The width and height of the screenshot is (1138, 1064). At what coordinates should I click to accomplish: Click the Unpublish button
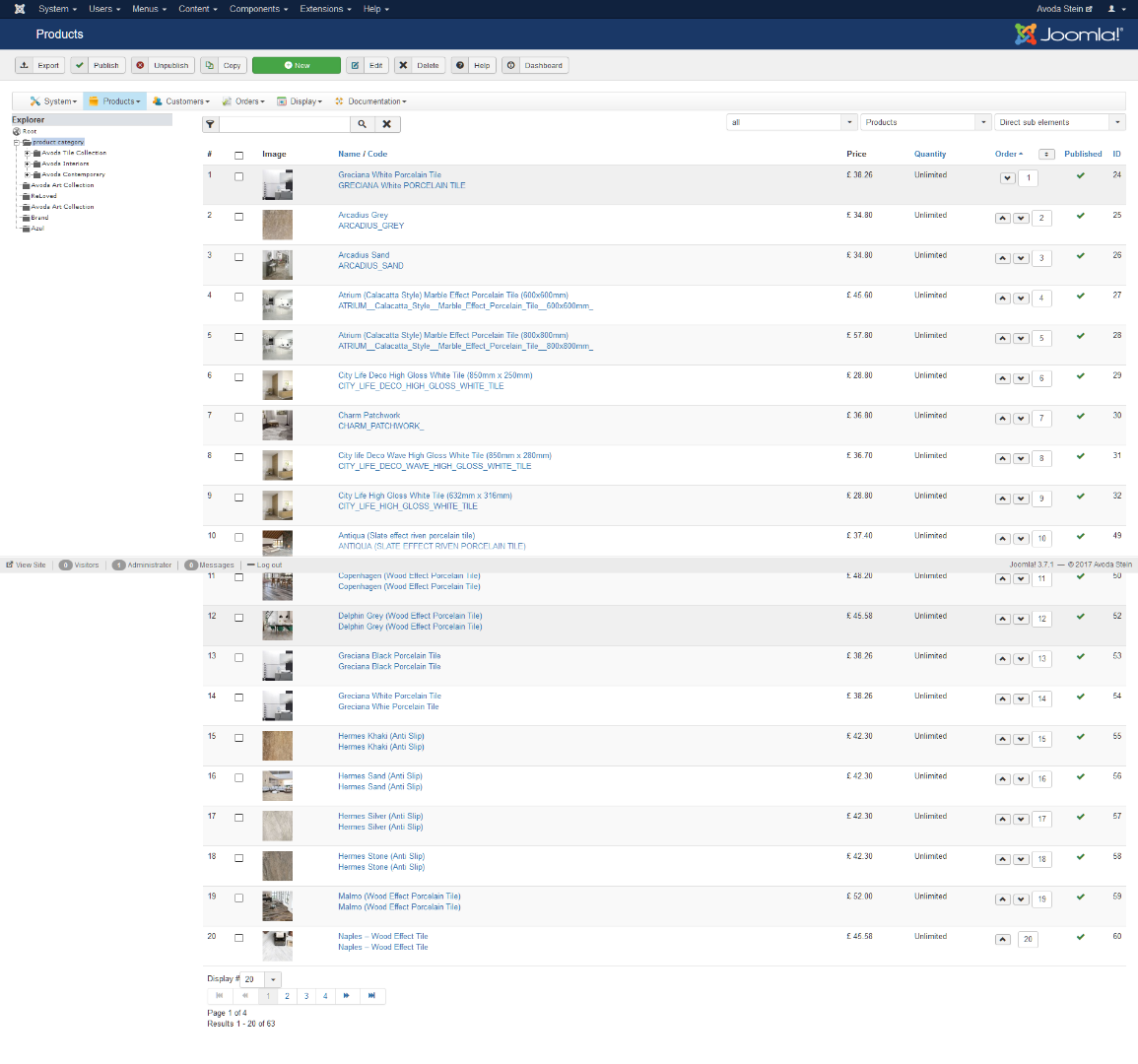coord(163,65)
